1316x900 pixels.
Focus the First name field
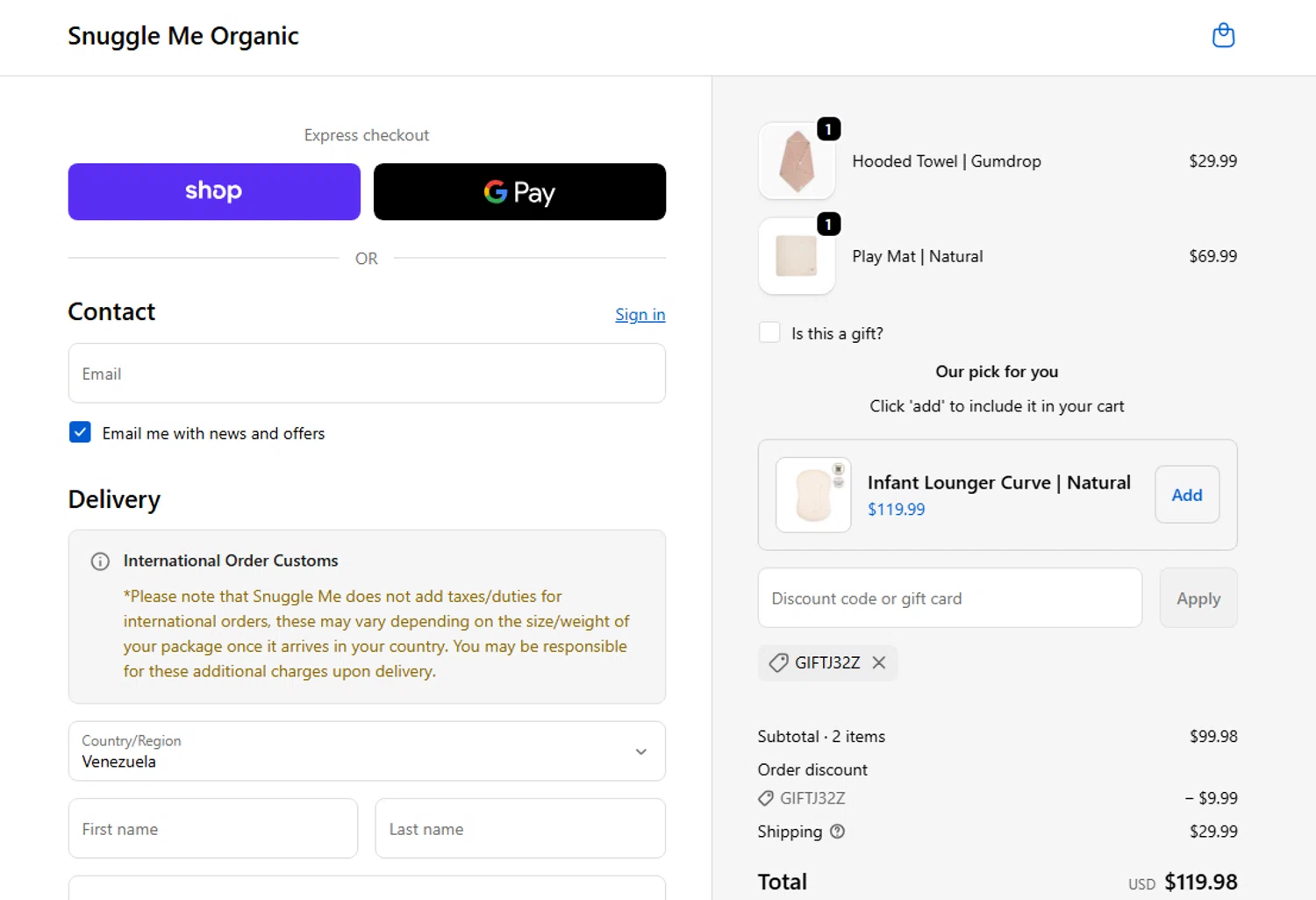213,828
